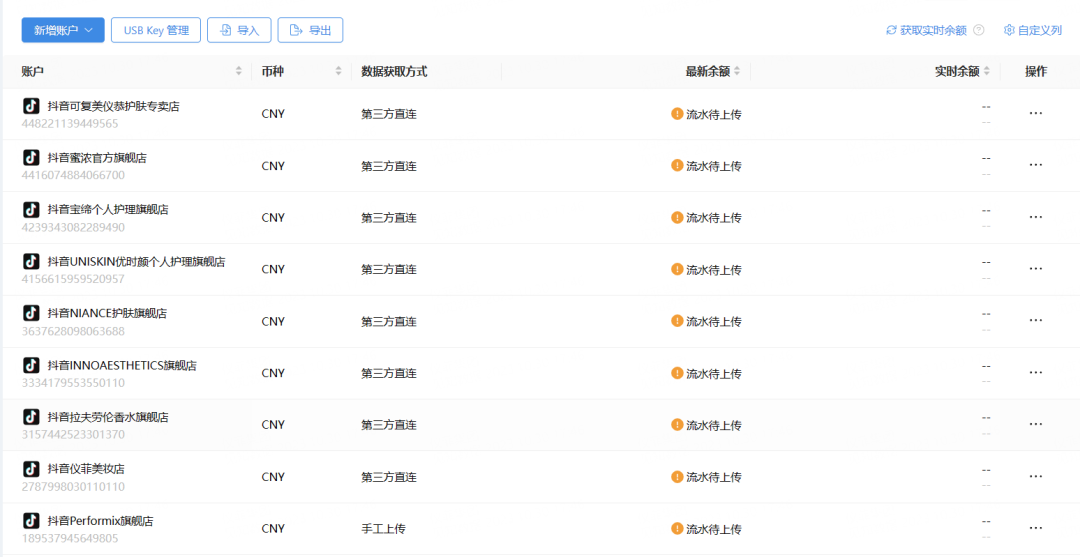Open more actions for 抖音宝缔个人护理旗舰店
1080x557 pixels.
point(1035,217)
